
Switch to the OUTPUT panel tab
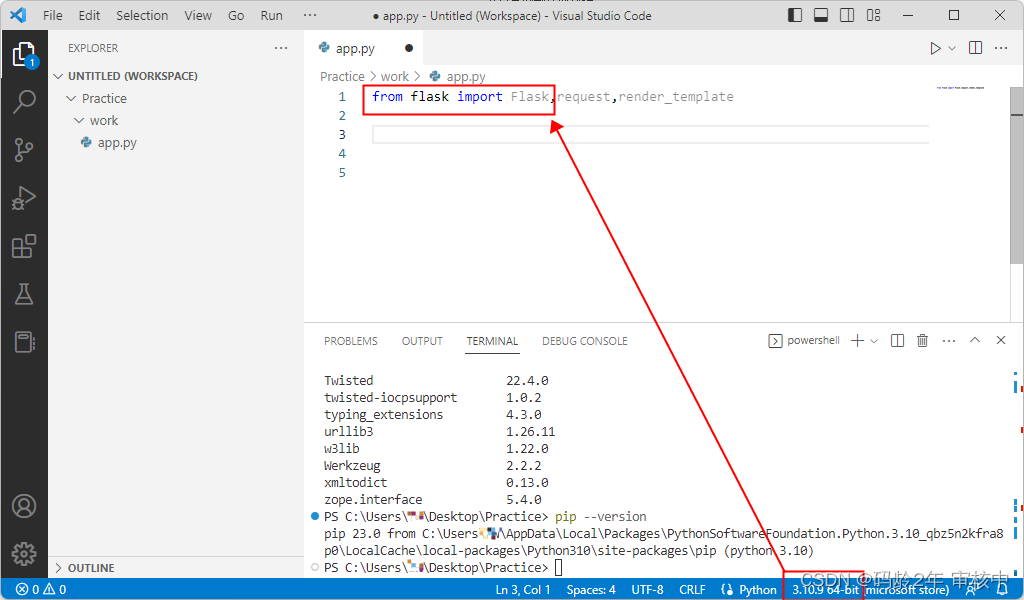(422, 341)
